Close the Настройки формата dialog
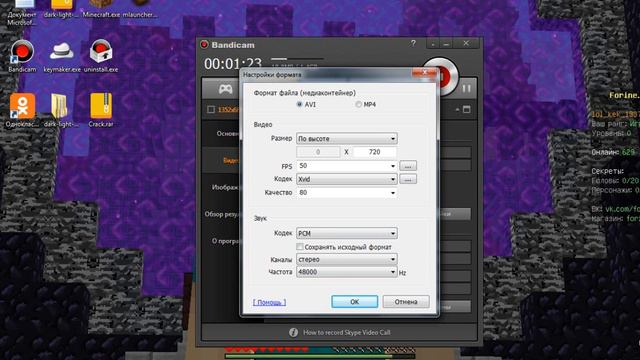Screen dimensions: 640x360 [424, 73]
